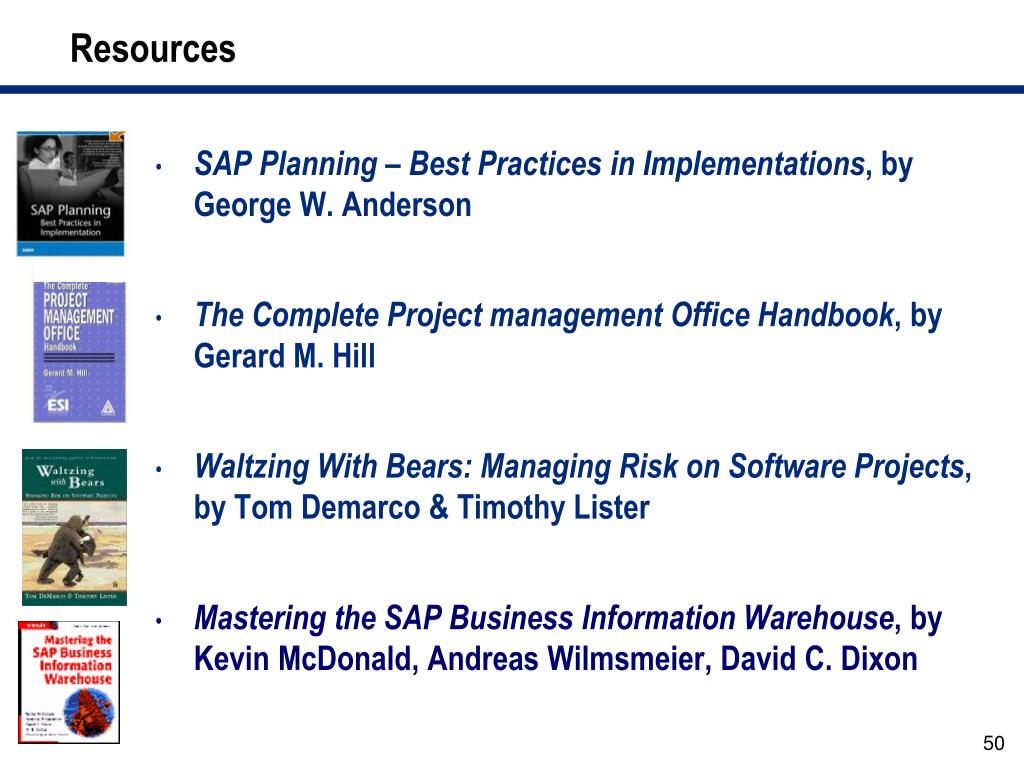Click the Waltzing with Bears book cover

(74, 527)
